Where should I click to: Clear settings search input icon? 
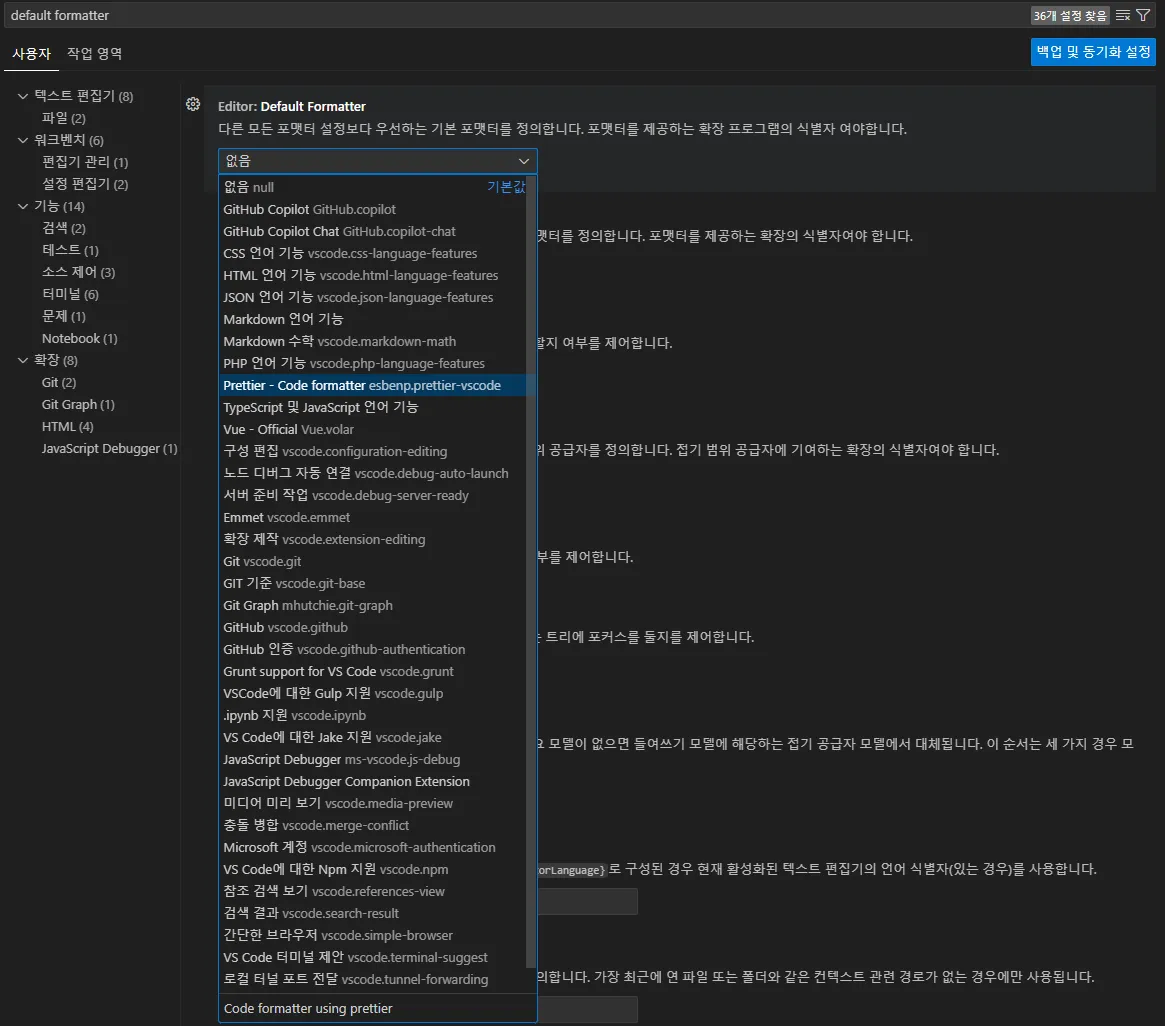(x=1123, y=15)
